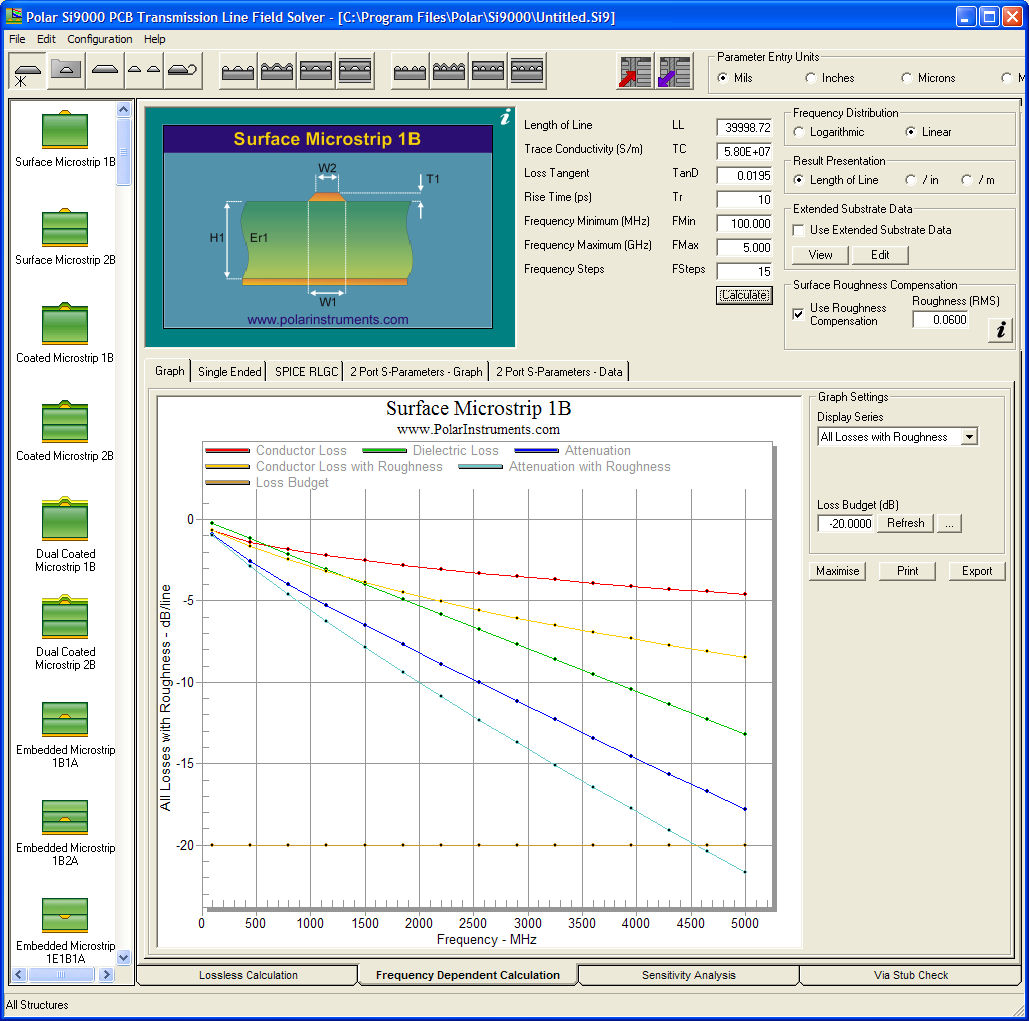Select per inch result presentation
The width and height of the screenshot is (1029, 1021).
click(911, 180)
